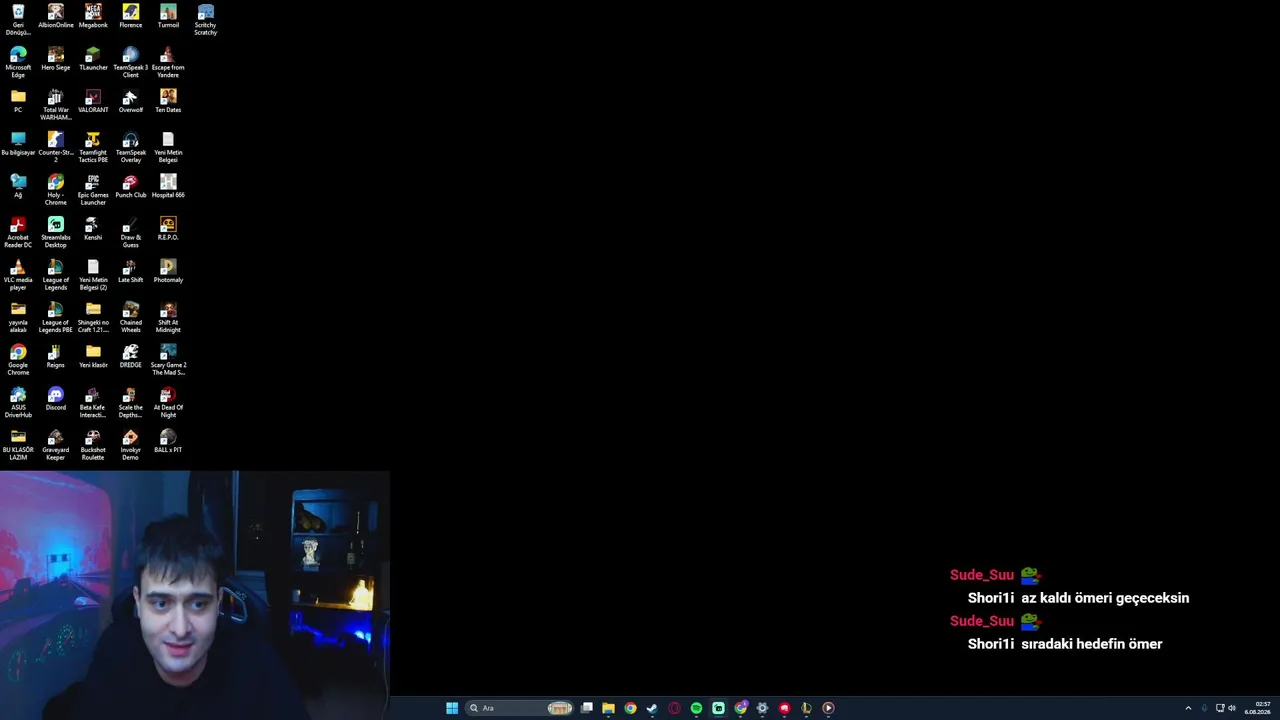The image size is (1280, 720).
Task: Select the VLC media player icon
Action: point(18,273)
